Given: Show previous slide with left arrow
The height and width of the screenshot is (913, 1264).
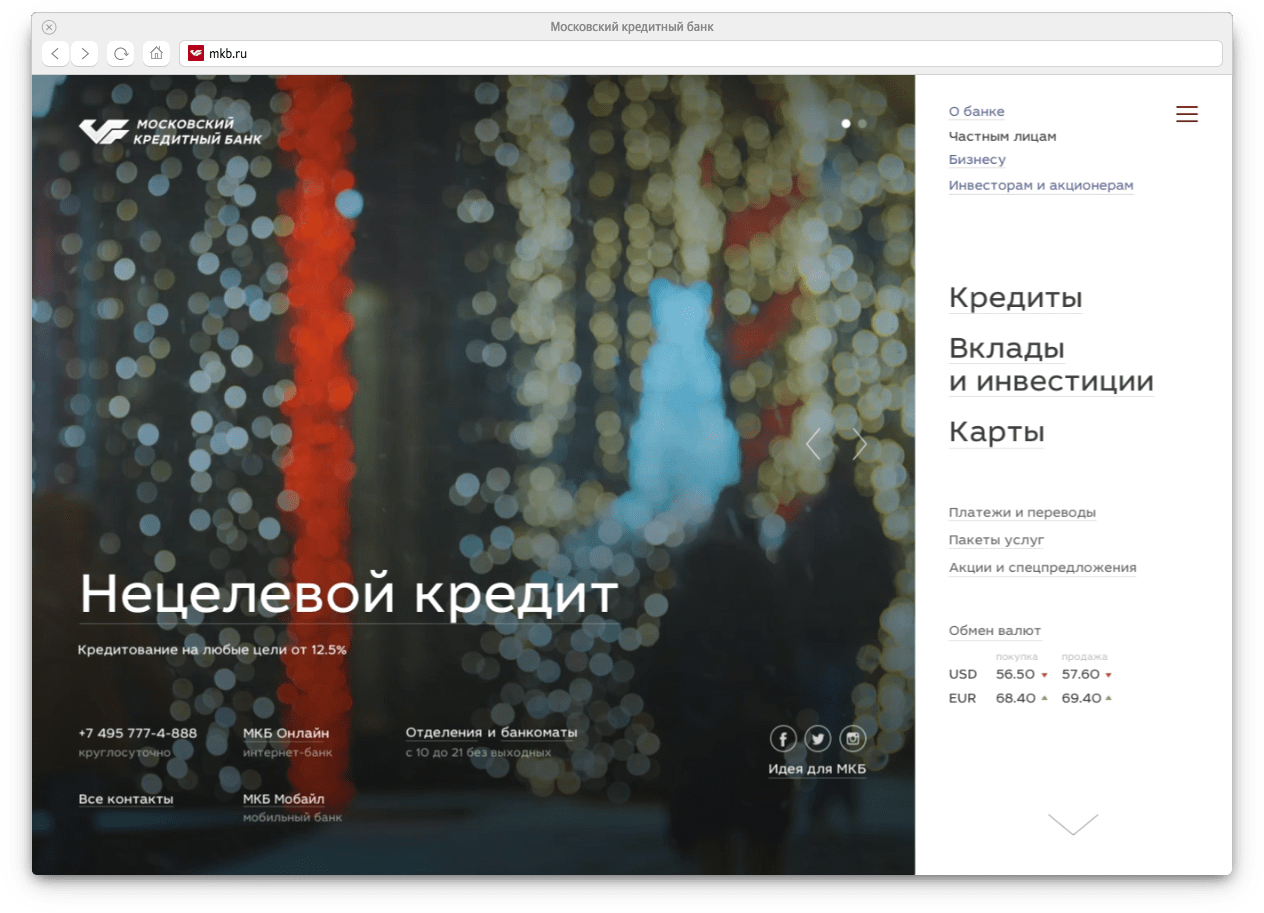Looking at the screenshot, I should 813,443.
